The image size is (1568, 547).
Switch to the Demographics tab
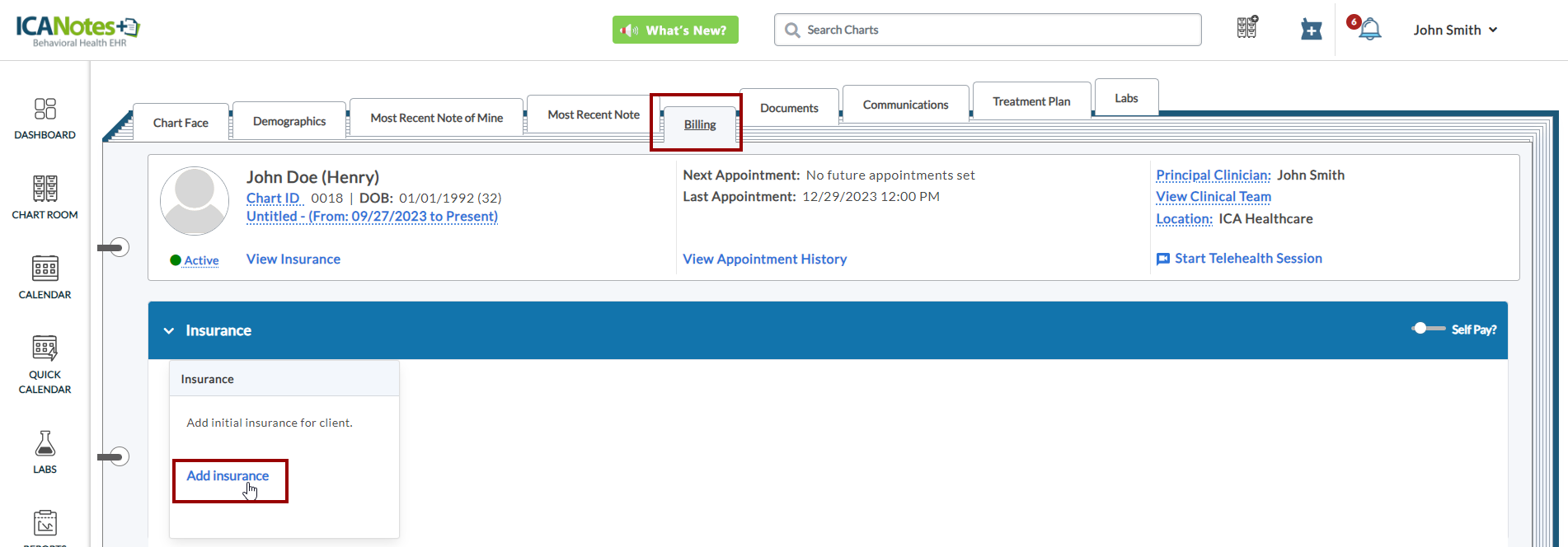pos(289,121)
